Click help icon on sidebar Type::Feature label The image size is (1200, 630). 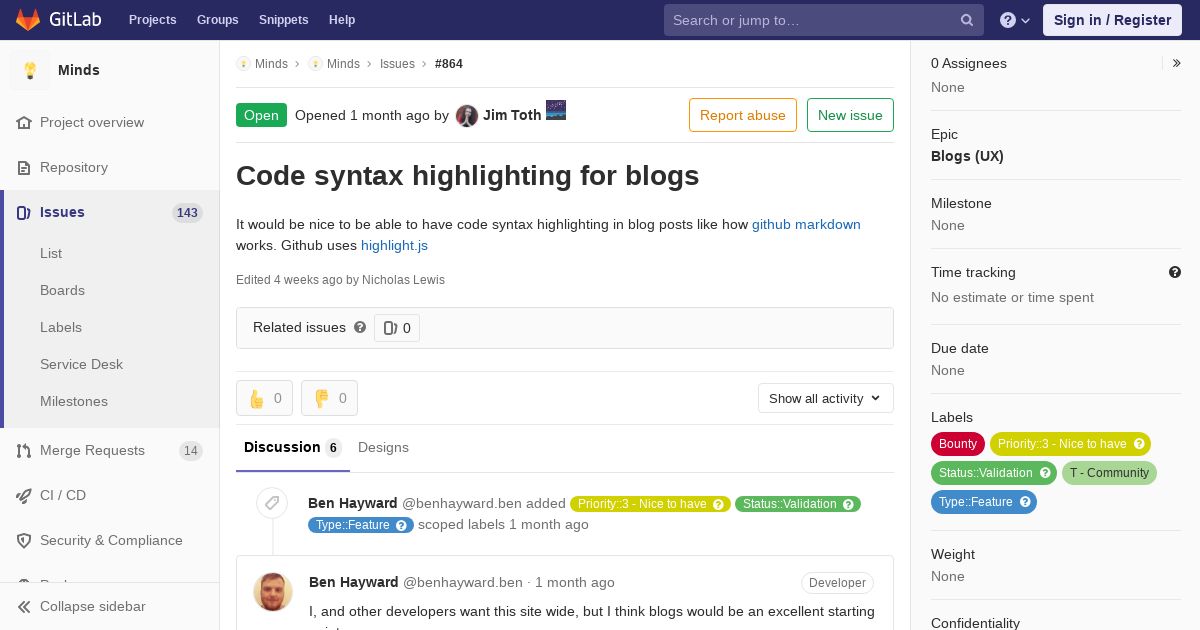[1025, 502]
